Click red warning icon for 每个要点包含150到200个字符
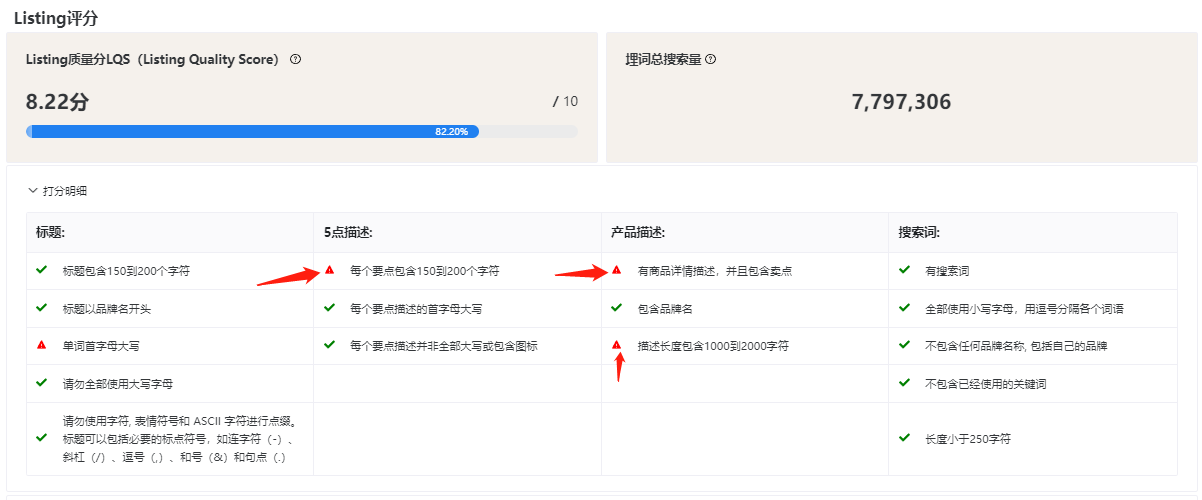Screen dimensions: 1202x500 click(x=329, y=270)
